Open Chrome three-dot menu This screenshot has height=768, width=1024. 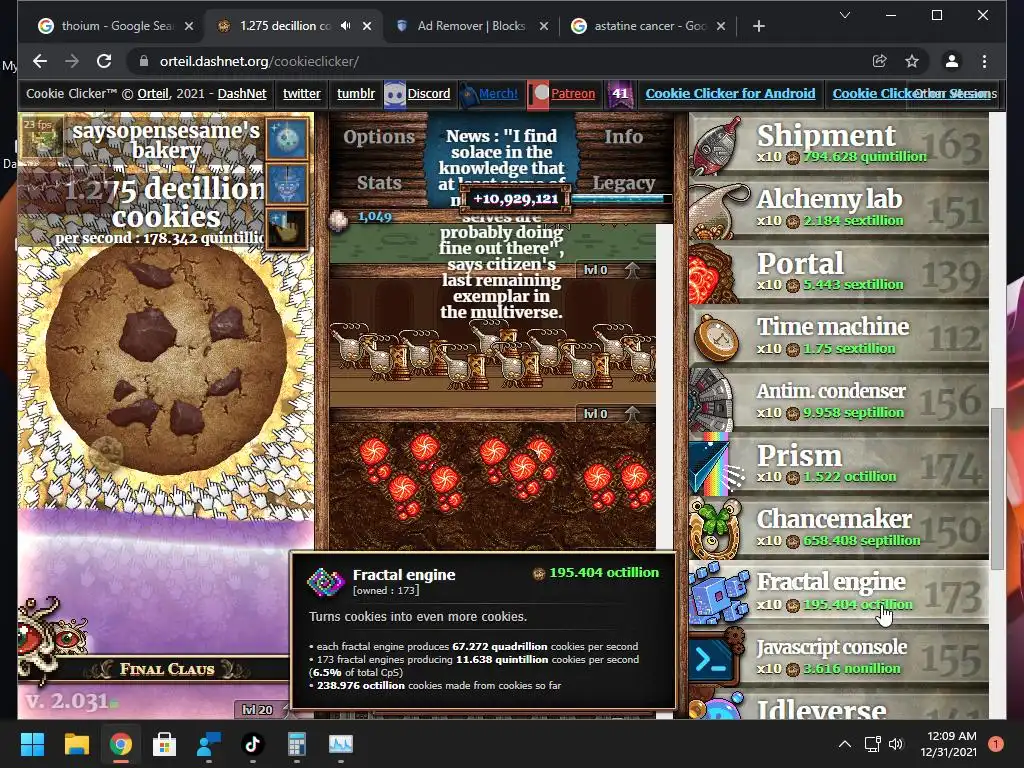984,61
